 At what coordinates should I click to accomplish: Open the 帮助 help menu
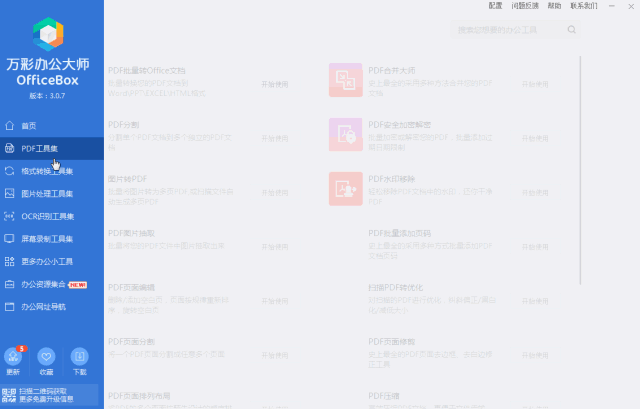(x=554, y=6)
